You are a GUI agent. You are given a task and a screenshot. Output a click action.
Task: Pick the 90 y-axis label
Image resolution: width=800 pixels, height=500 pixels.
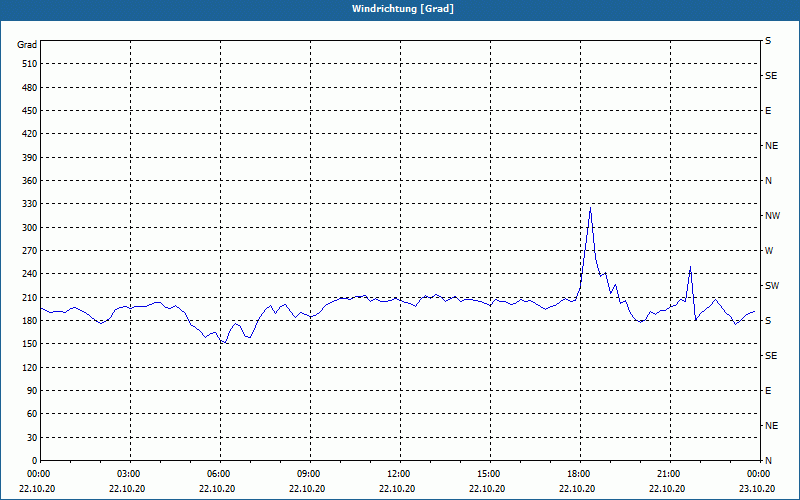click(x=32, y=391)
